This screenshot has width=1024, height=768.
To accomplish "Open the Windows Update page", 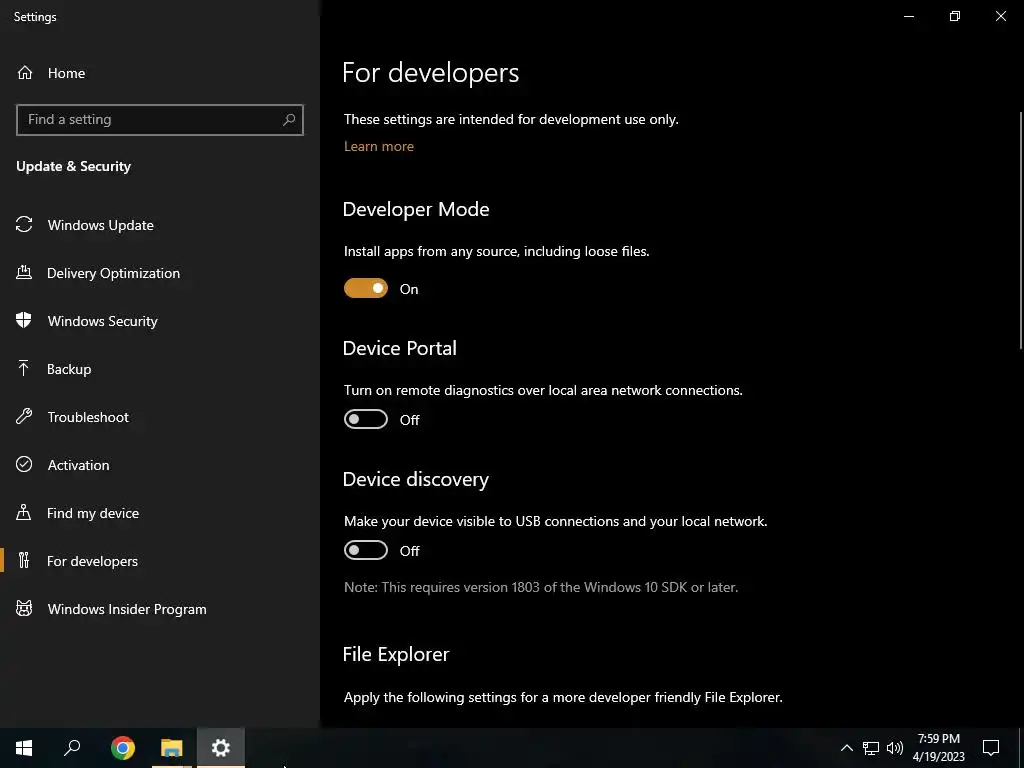I will [x=160, y=225].
